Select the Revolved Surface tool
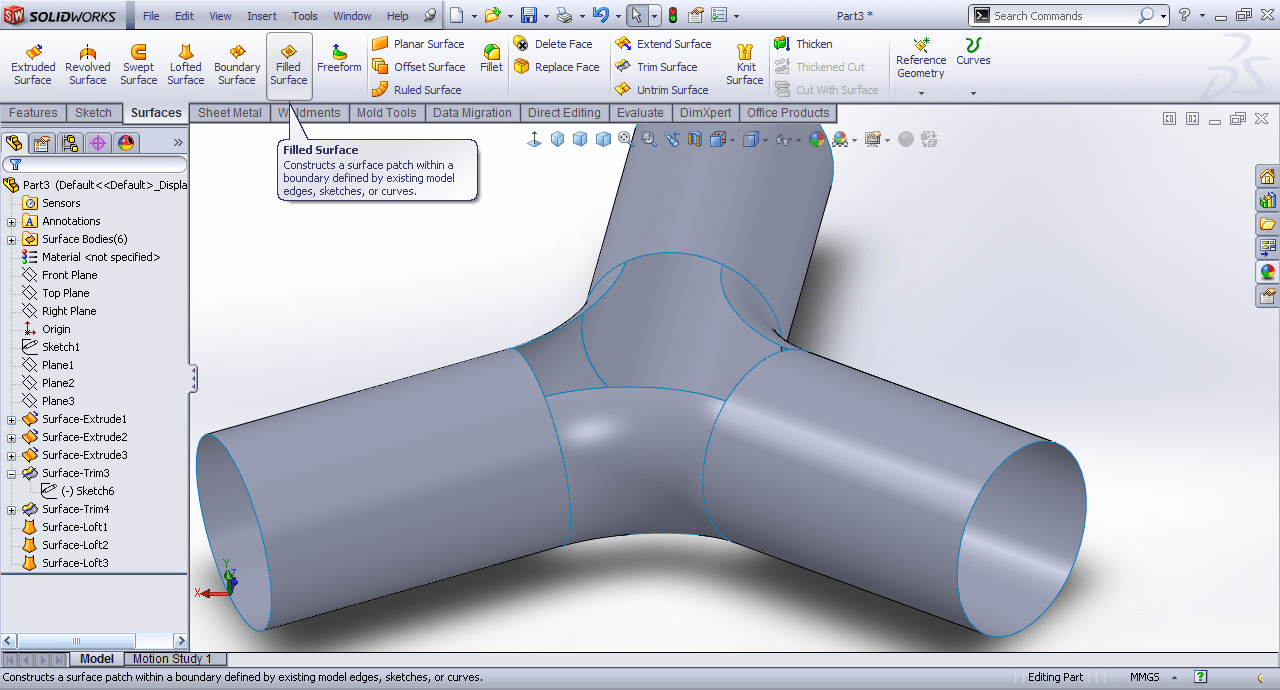The height and width of the screenshot is (690, 1280). [87, 65]
